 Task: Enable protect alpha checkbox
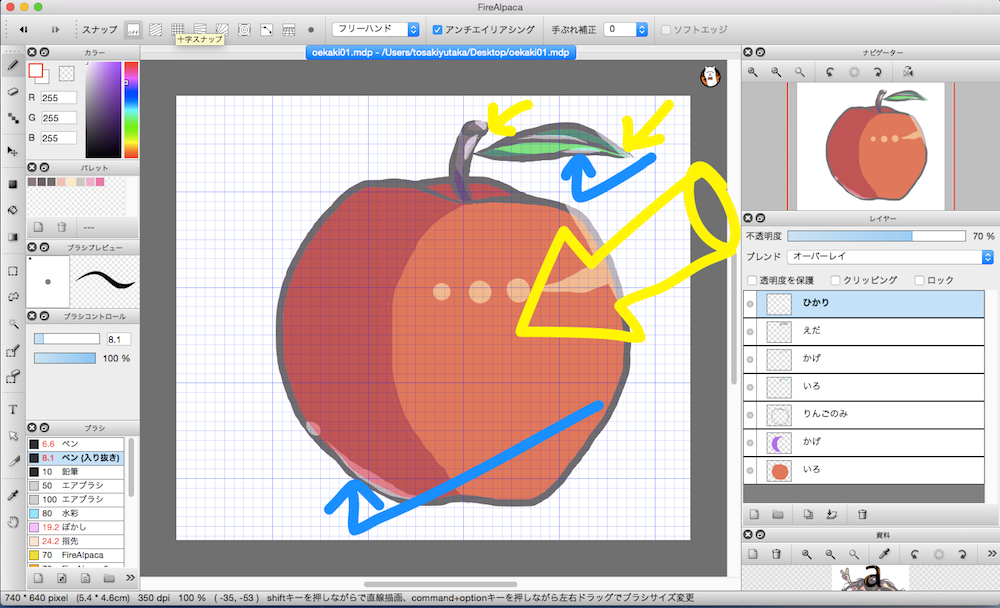click(x=753, y=280)
